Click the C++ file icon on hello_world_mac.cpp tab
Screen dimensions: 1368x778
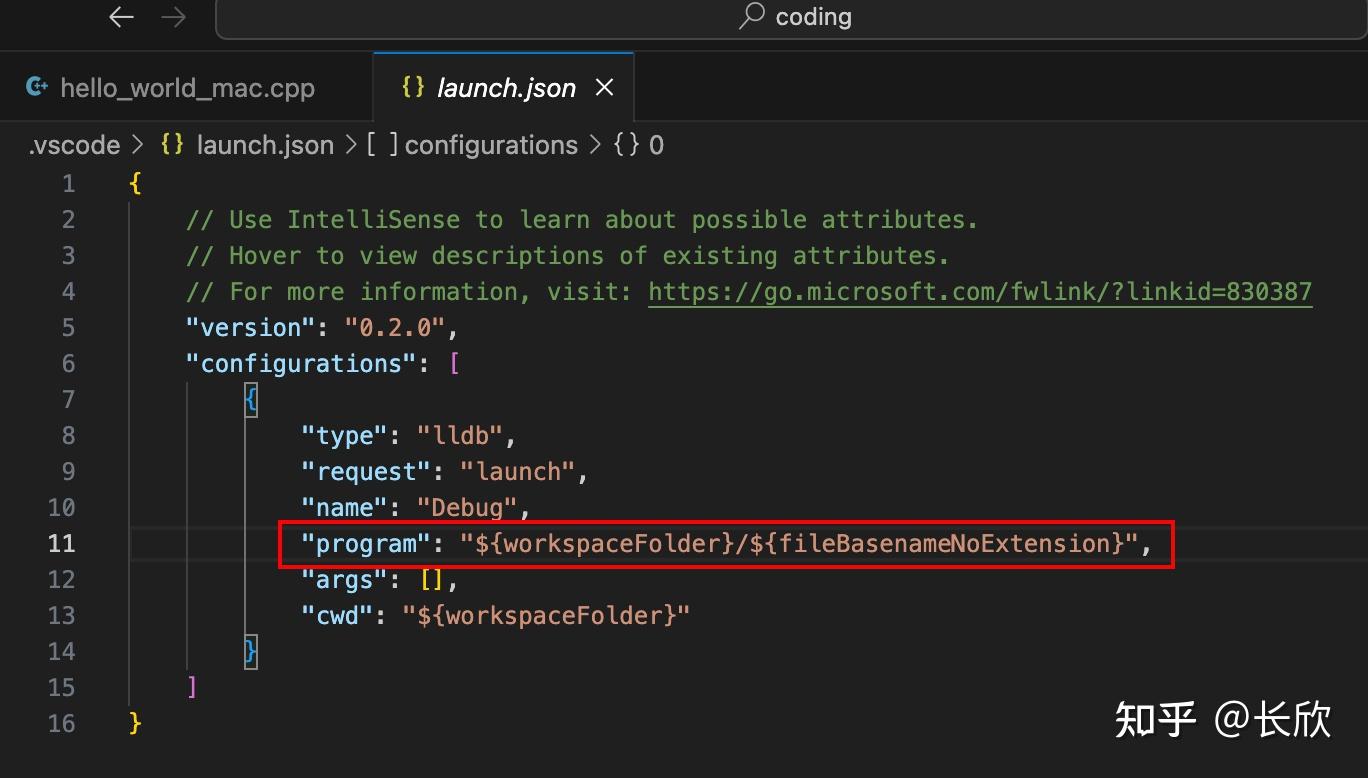click(36, 87)
